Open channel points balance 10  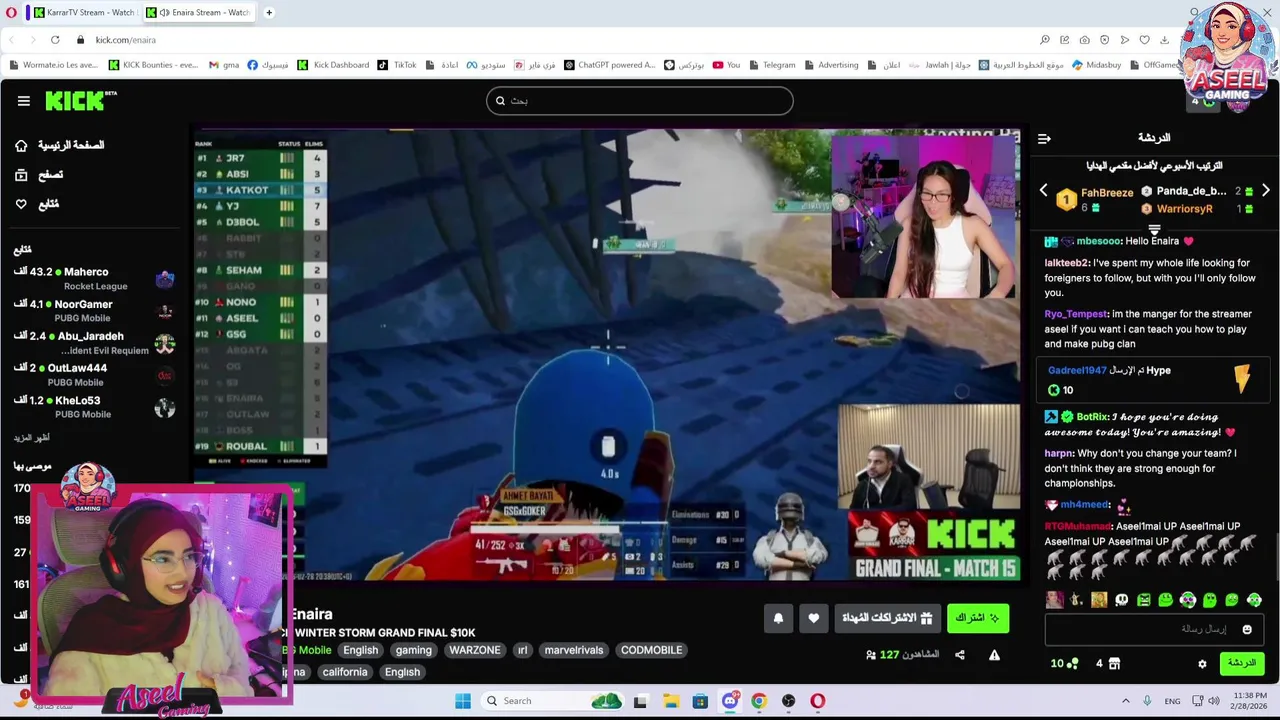pos(1065,663)
